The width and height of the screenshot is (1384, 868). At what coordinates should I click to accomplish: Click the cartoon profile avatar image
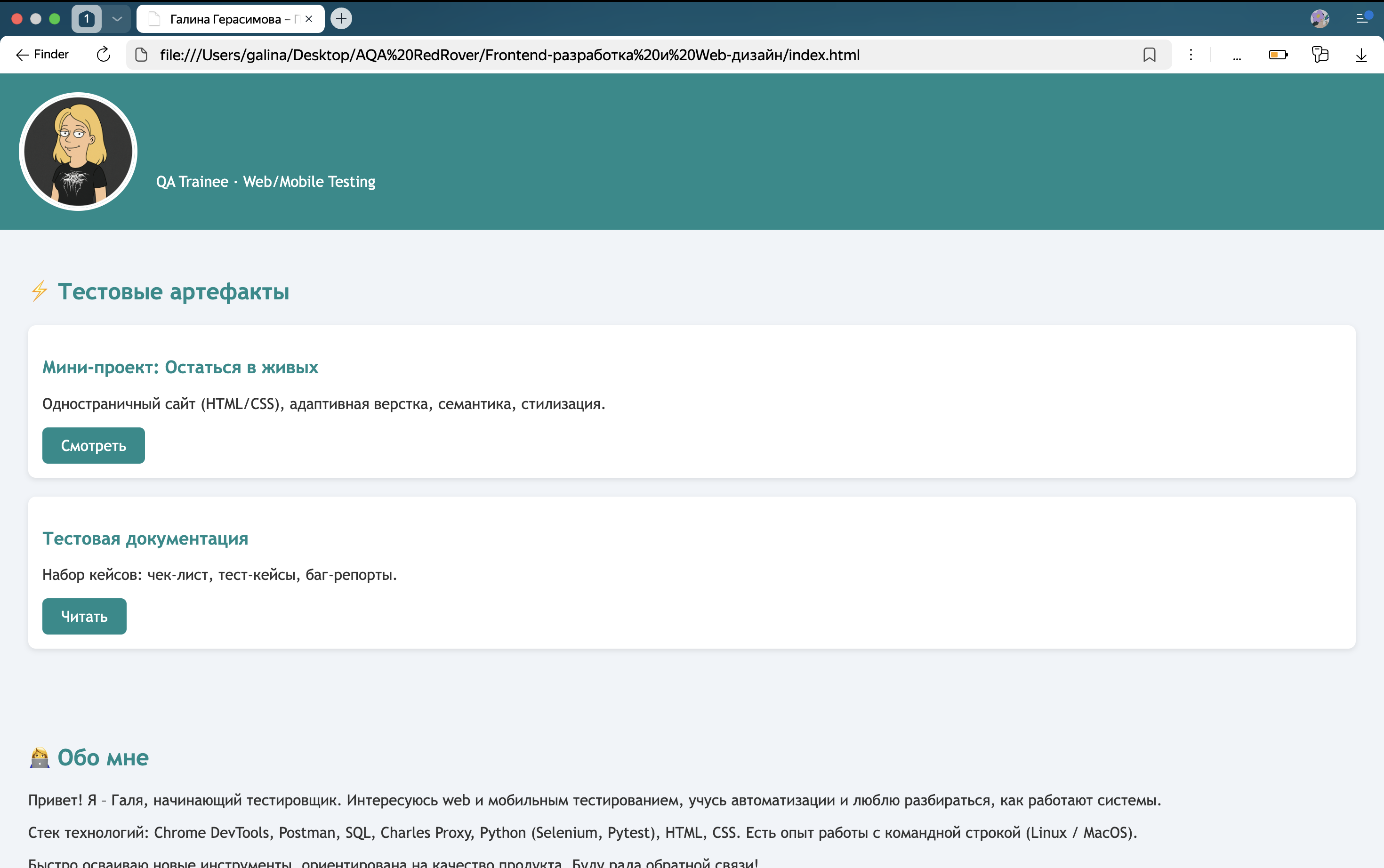(78, 152)
